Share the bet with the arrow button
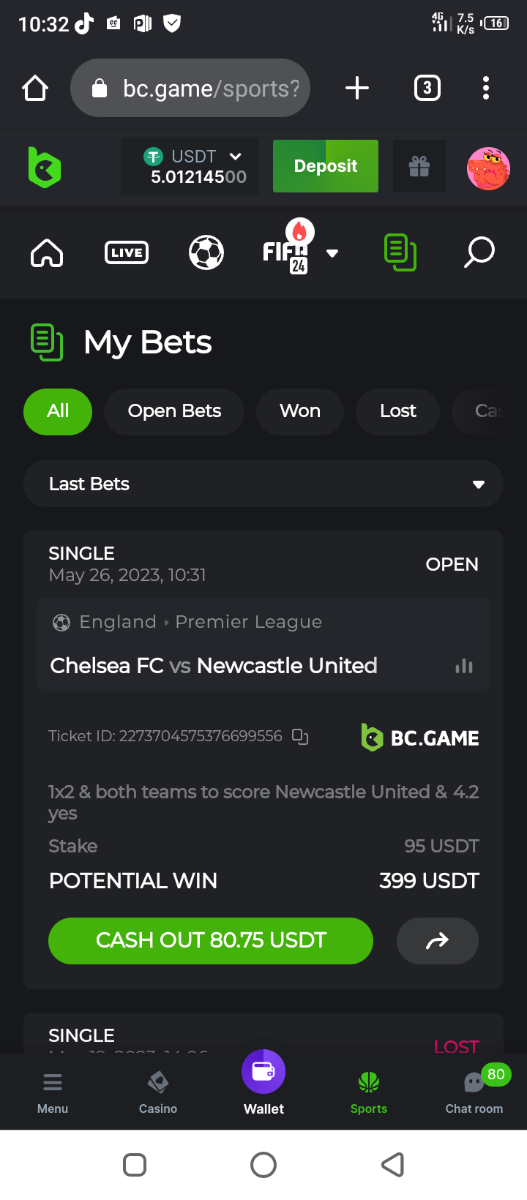Image resolution: width=527 pixels, height=1200 pixels. [437, 941]
